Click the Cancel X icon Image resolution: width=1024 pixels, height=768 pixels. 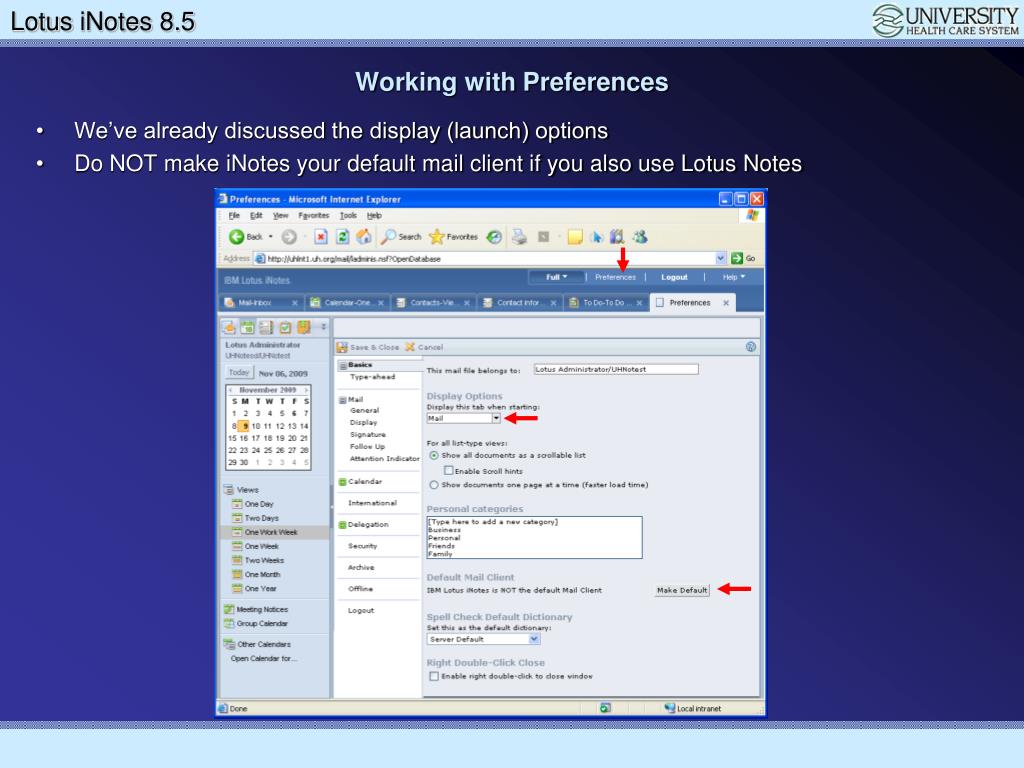click(410, 347)
